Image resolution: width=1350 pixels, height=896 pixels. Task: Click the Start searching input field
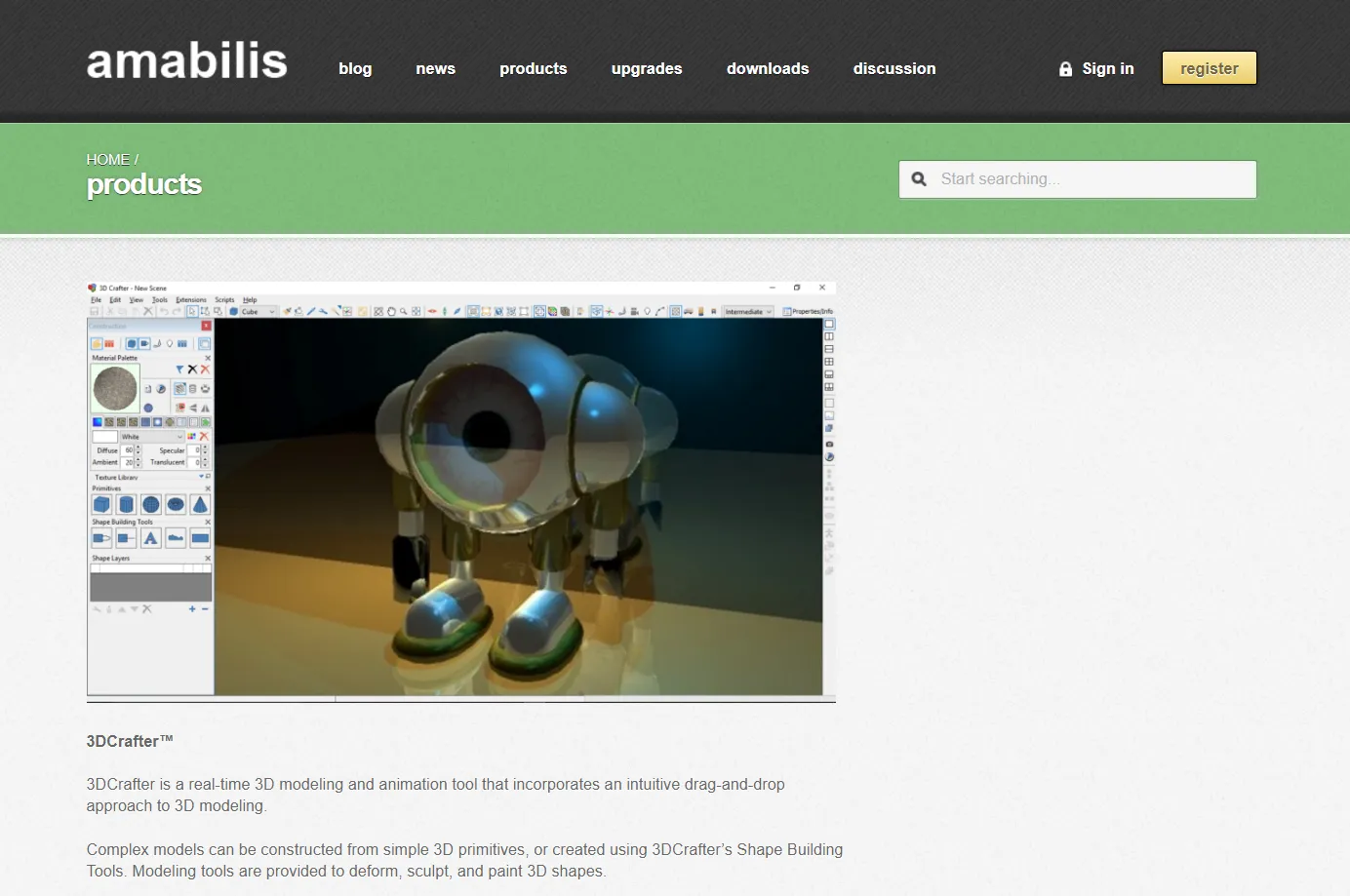(x=1092, y=179)
